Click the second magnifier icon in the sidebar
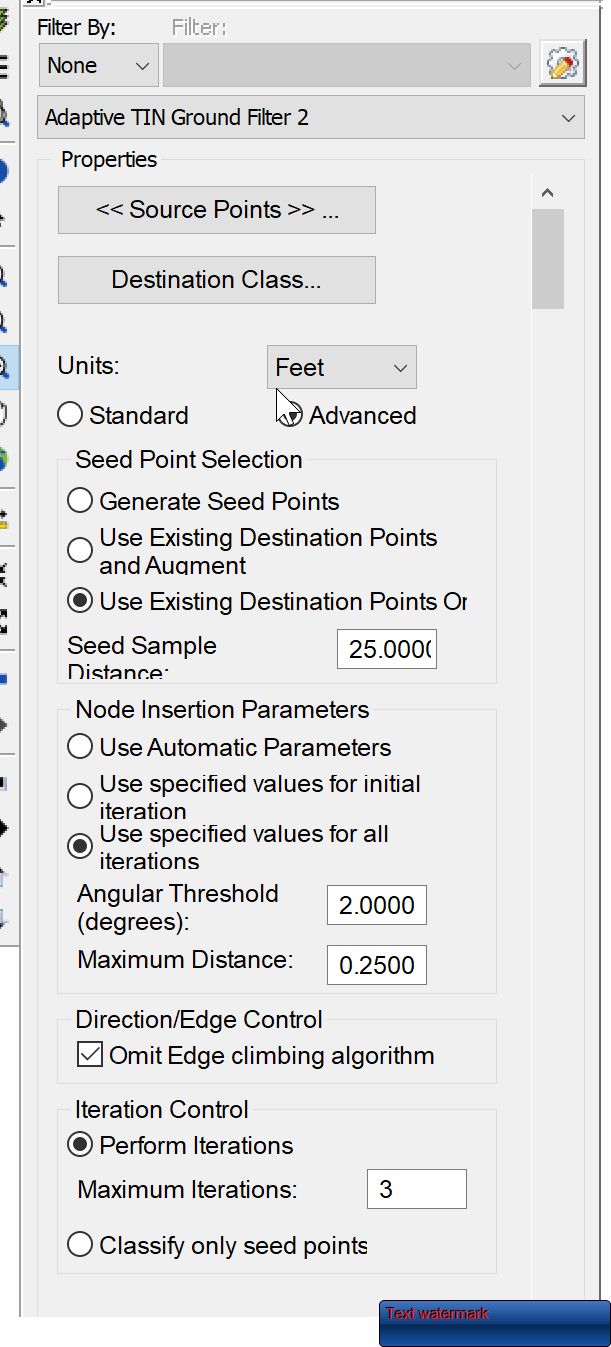This screenshot has width=611, height=1347. 7,320
